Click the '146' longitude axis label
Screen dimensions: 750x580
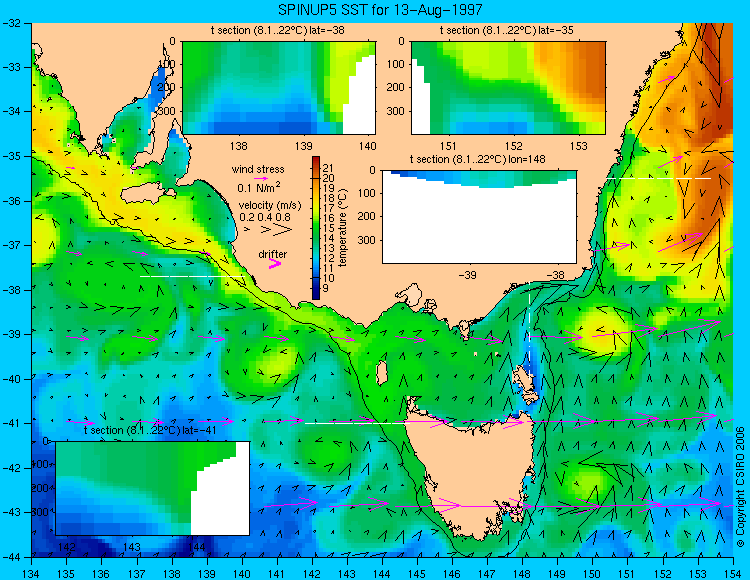[x=452, y=574]
